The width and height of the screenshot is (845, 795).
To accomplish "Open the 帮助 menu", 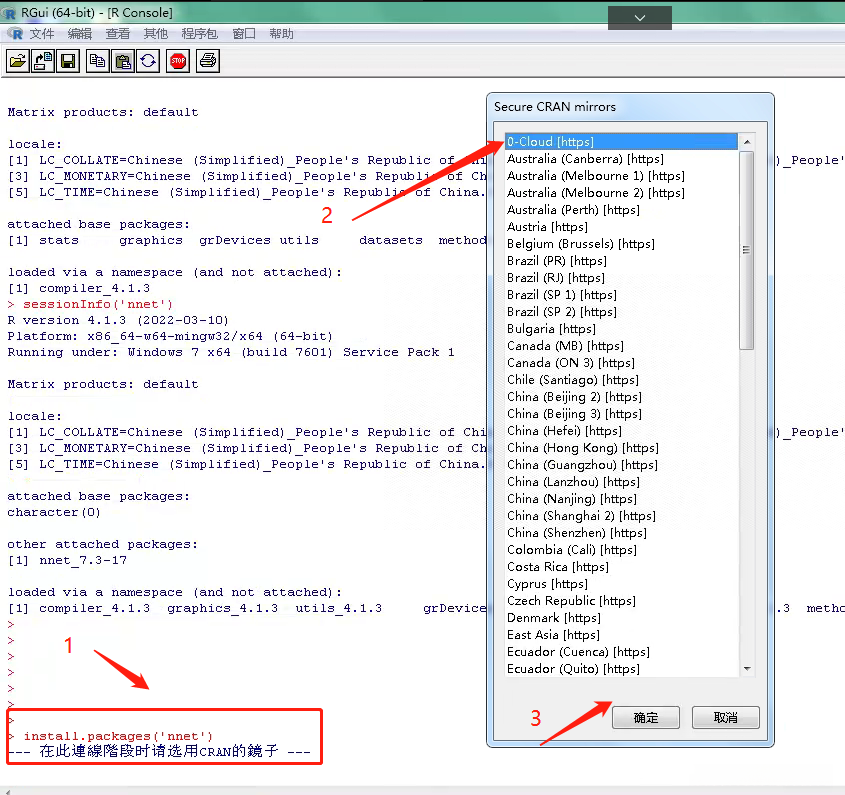I will [x=281, y=34].
